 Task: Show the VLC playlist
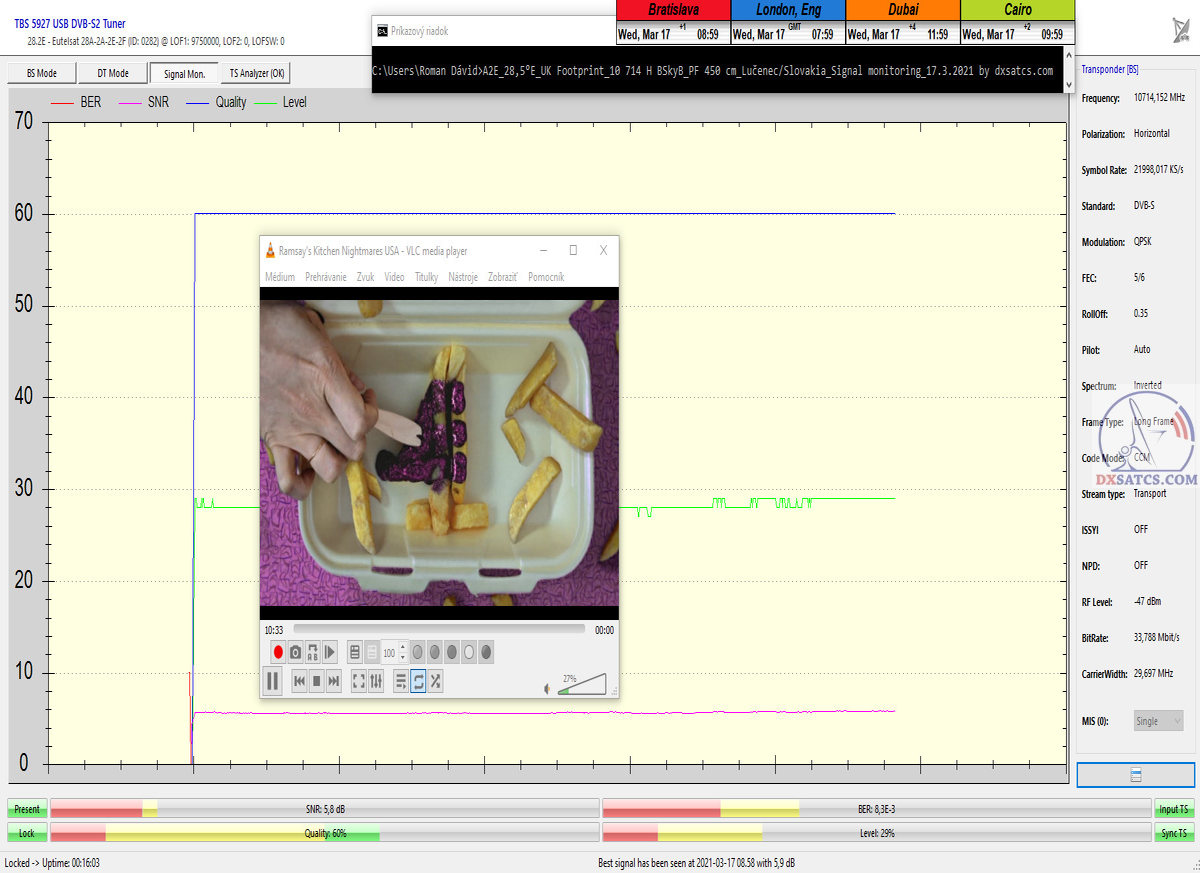click(401, 682)
